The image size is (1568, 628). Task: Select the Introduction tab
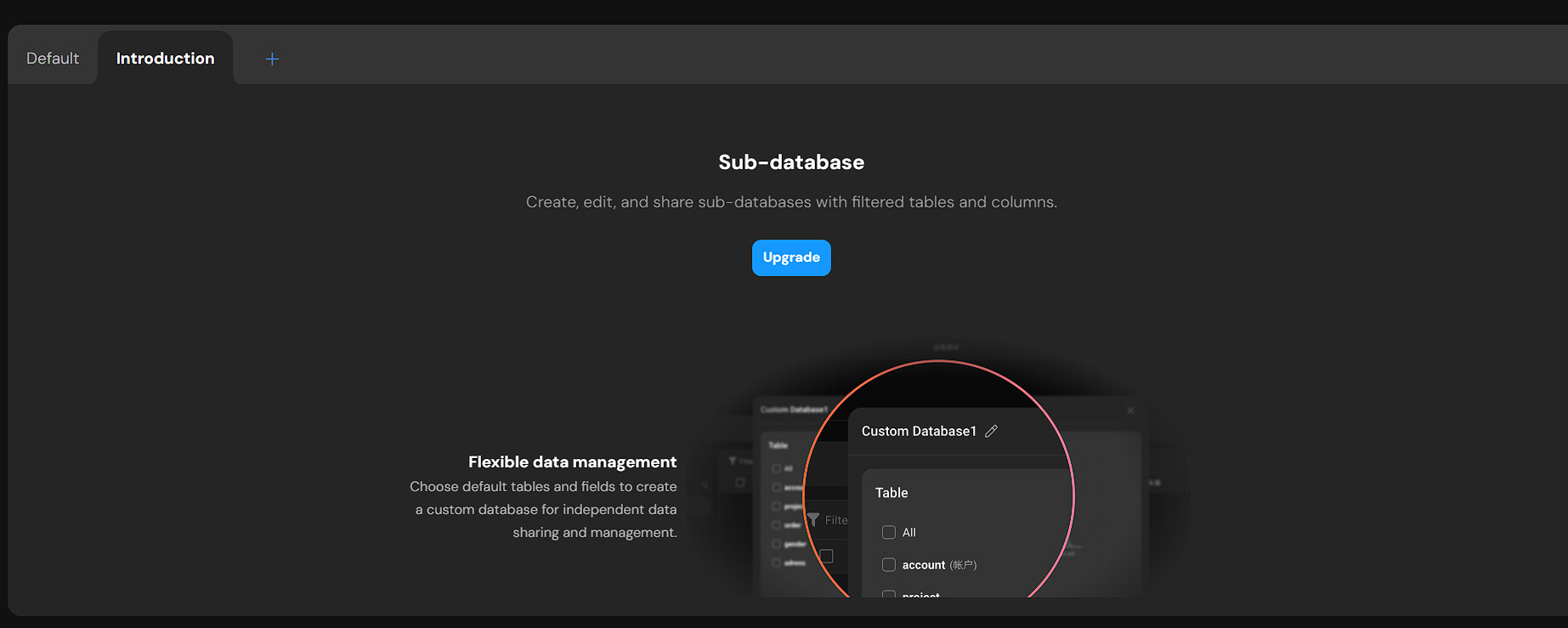[x=165, y=59]
